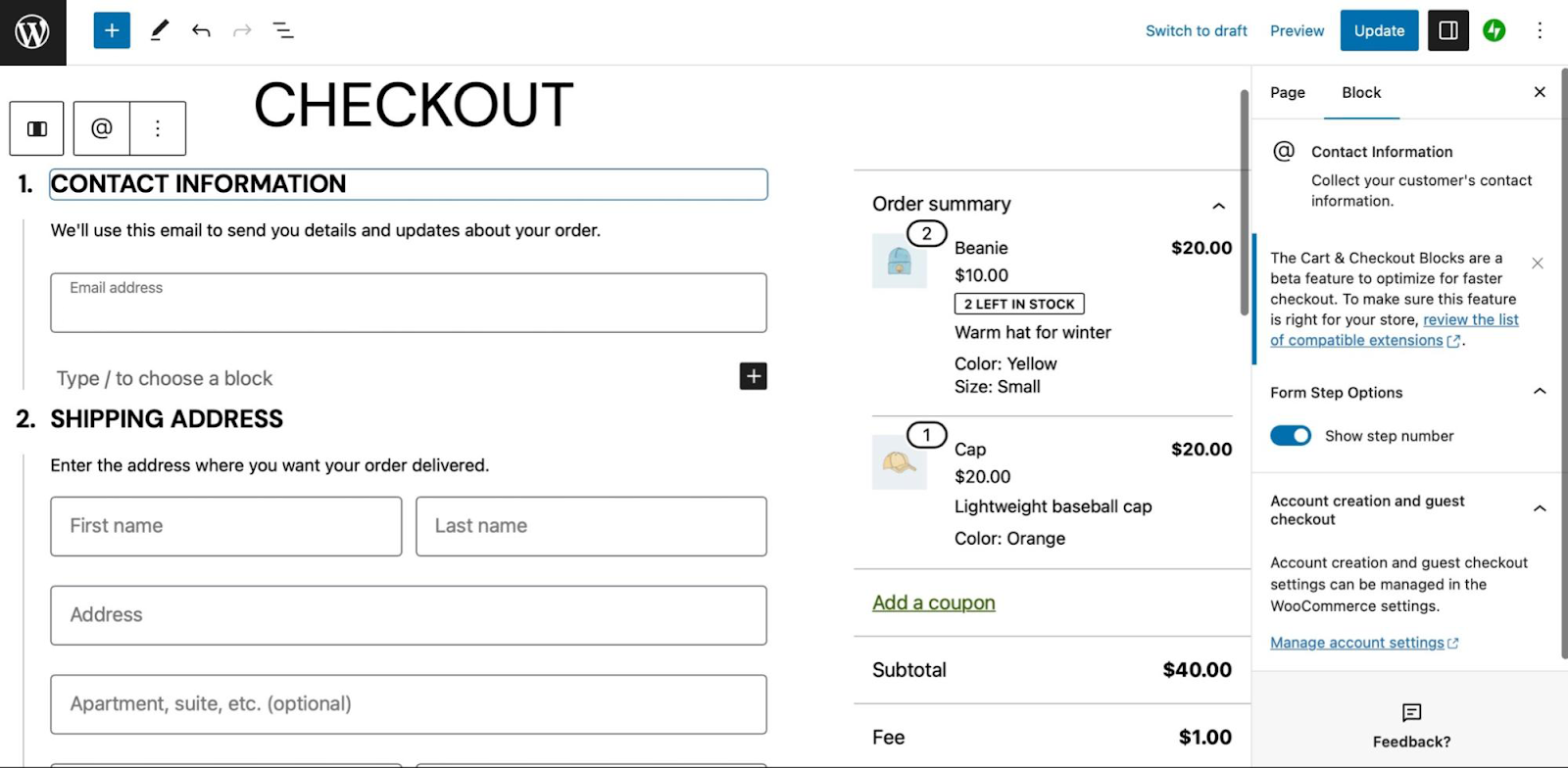Image resolution: width=1568 pixels, height=768 pixels.
Task: Click the Update button
Action: (x=1378, y=31)
